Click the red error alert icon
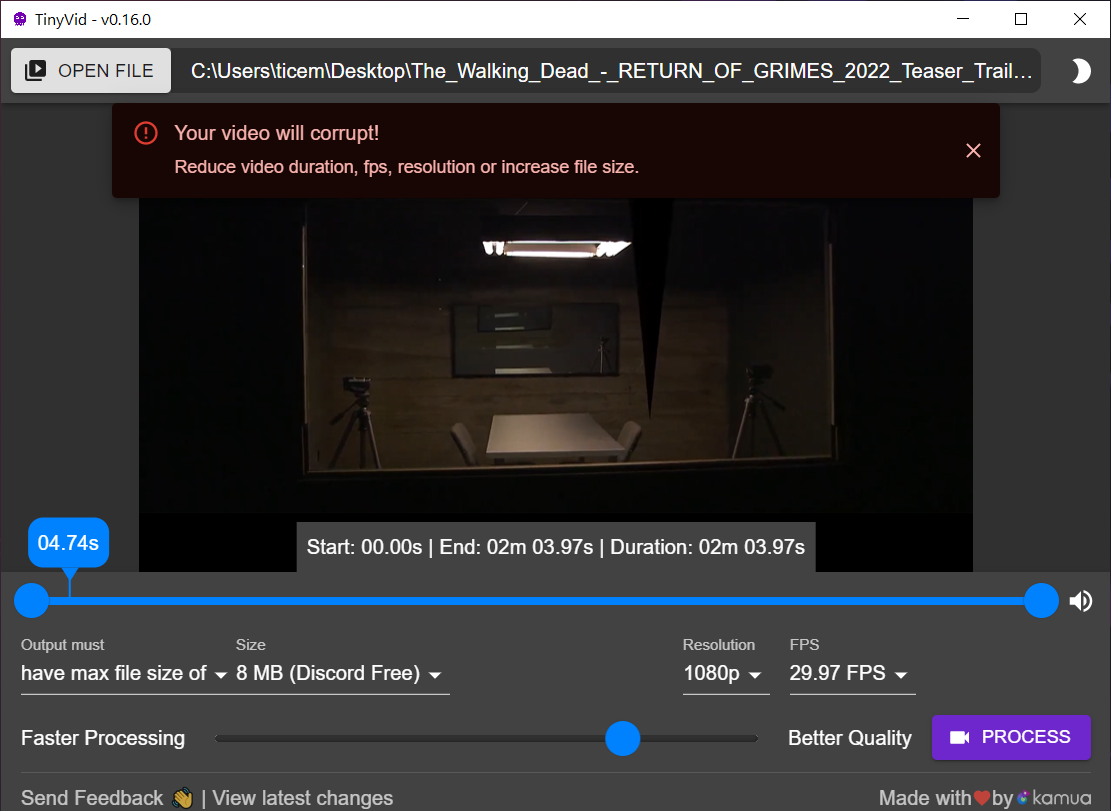The image size is (1111, 811). click(146, 132)
